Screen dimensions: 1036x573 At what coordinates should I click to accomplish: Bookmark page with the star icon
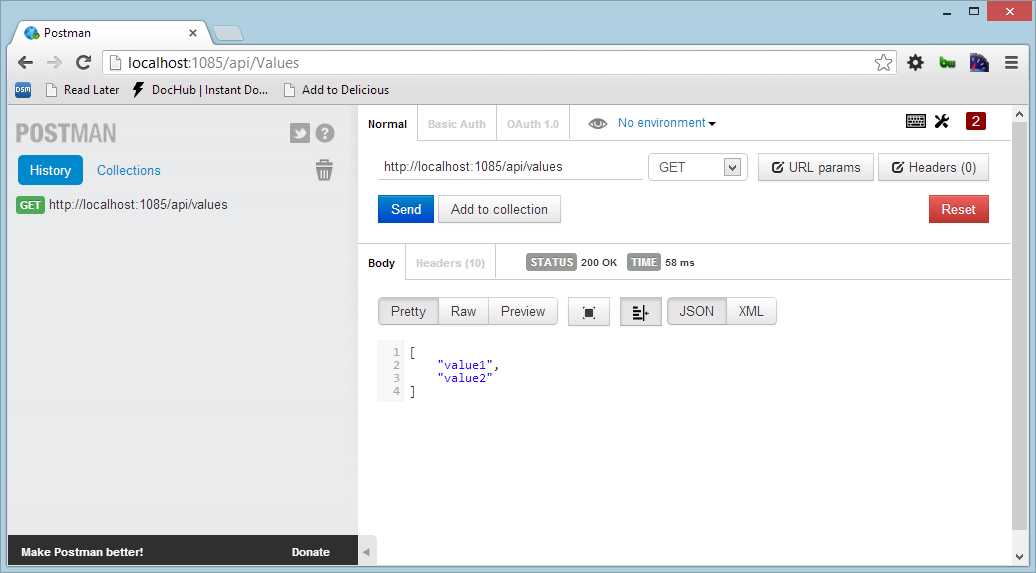tap(883, 63)
